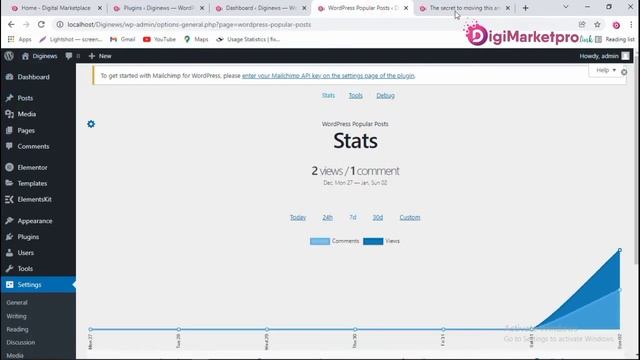This screenshot has width=640, height=360.
Task: Open ElementsKit in the sidebar
Action: coord(34,199)
